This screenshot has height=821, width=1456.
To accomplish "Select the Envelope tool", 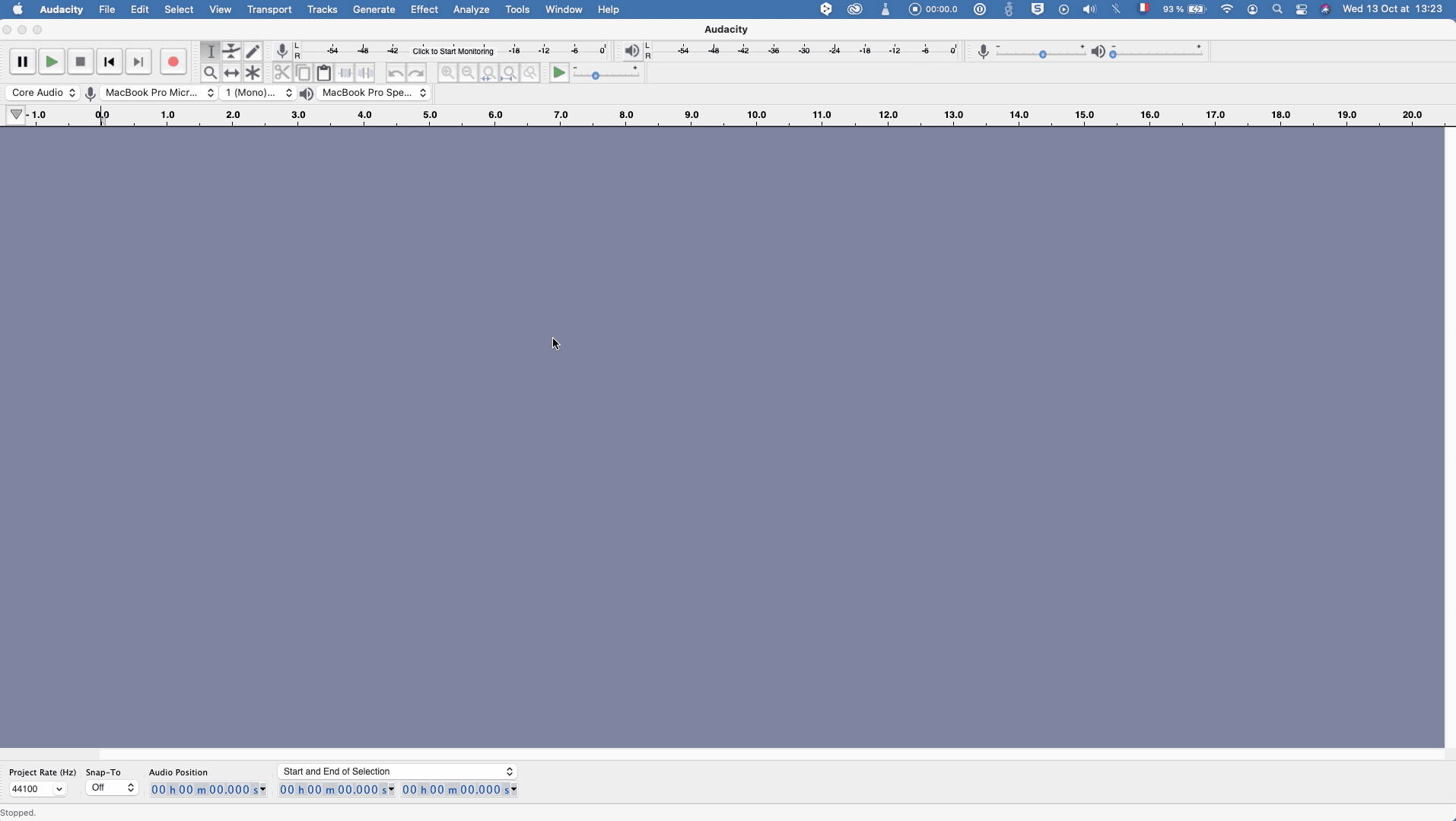I will pos(232,51).
